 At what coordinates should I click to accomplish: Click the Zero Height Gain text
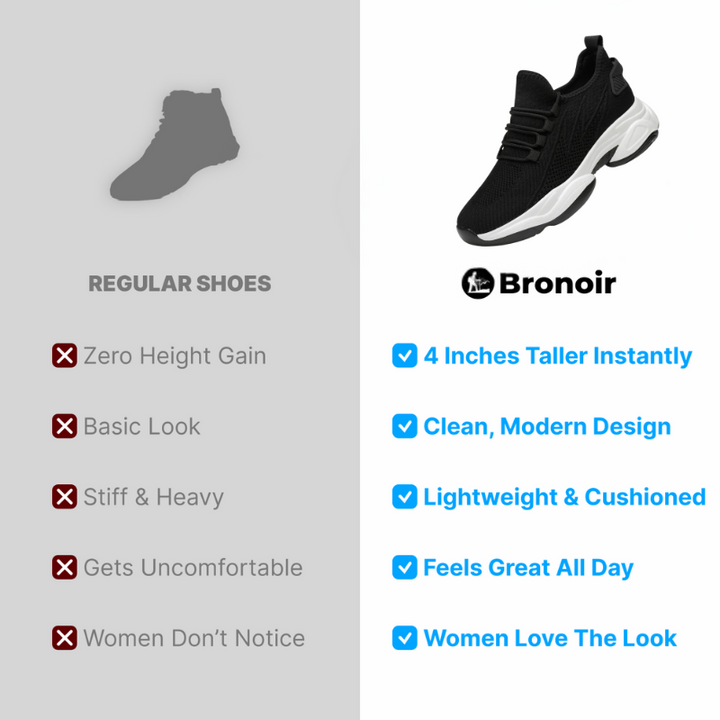pos(174,356)
